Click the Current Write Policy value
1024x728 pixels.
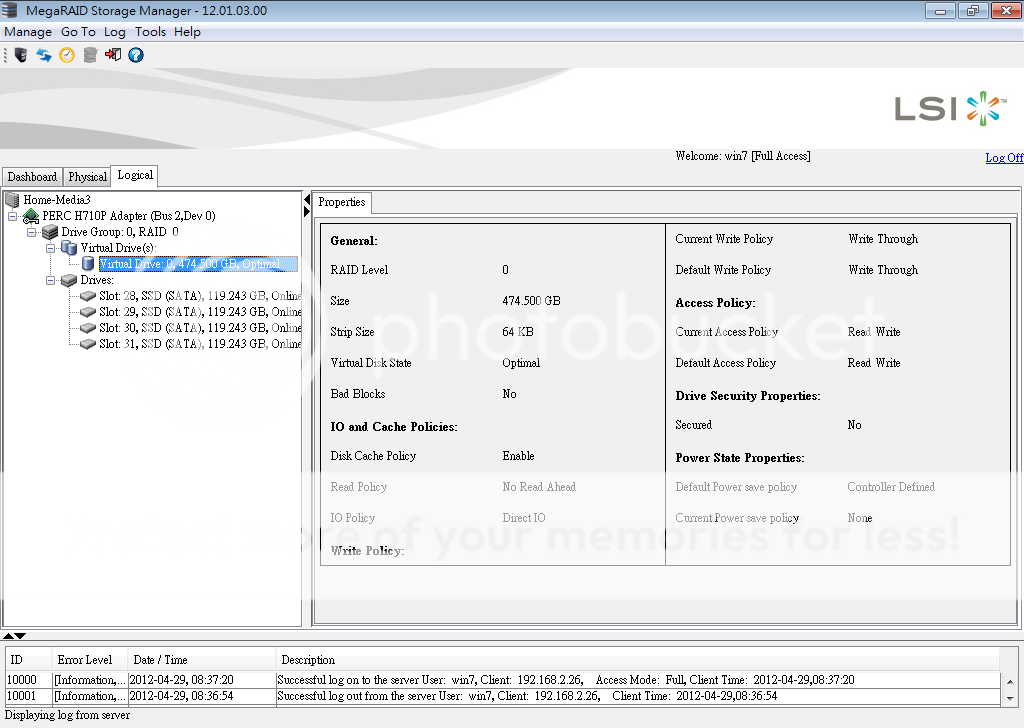(883, 239)
